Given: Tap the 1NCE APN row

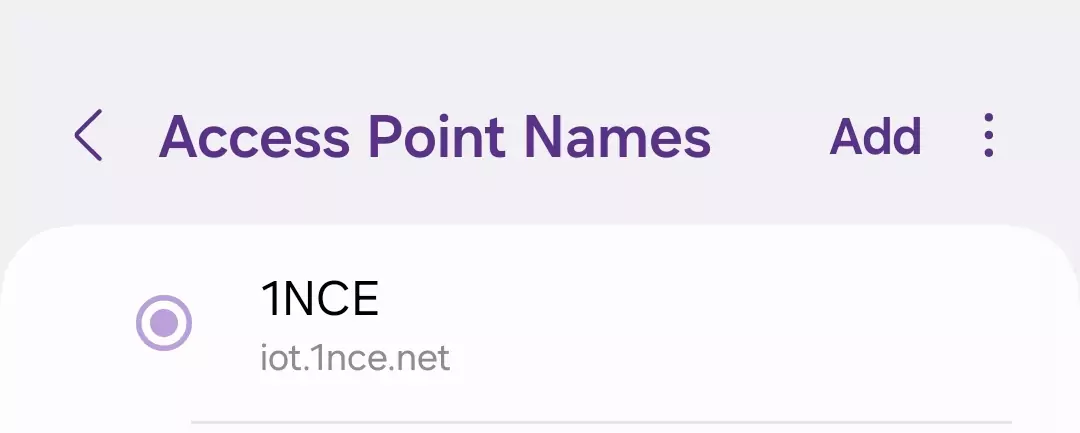Looking at the screenshot, I should (600, 325).
